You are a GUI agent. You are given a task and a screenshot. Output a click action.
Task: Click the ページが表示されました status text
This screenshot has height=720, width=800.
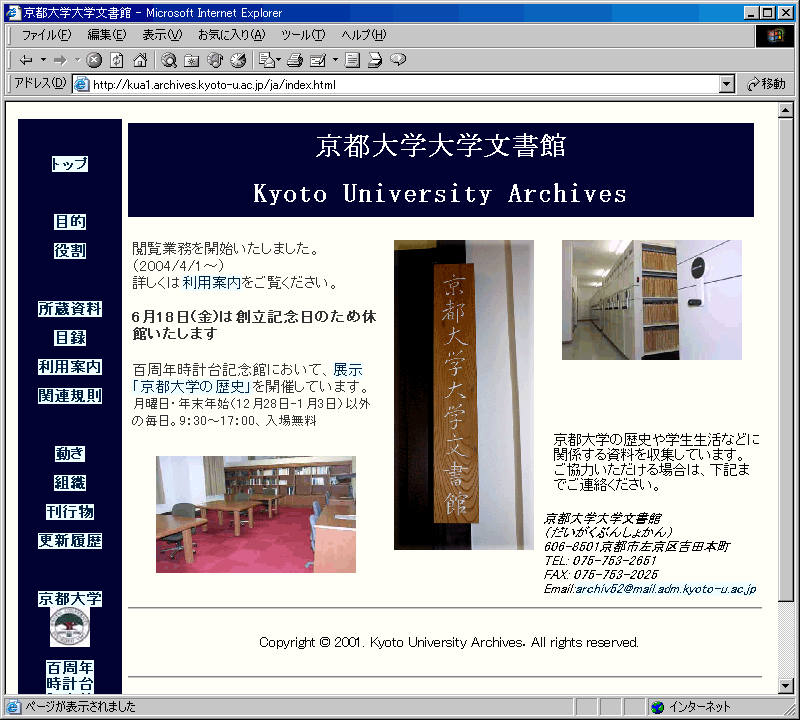[81, 707]
